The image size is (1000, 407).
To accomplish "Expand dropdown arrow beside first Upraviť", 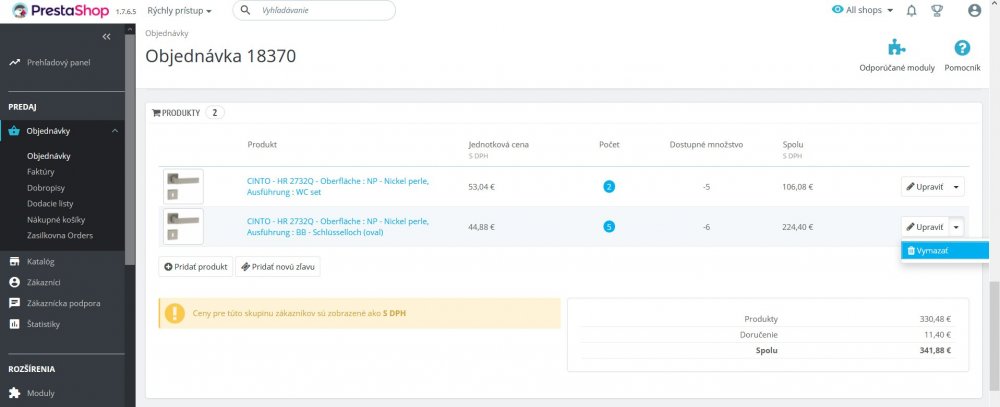I will (x=957, y=186).
